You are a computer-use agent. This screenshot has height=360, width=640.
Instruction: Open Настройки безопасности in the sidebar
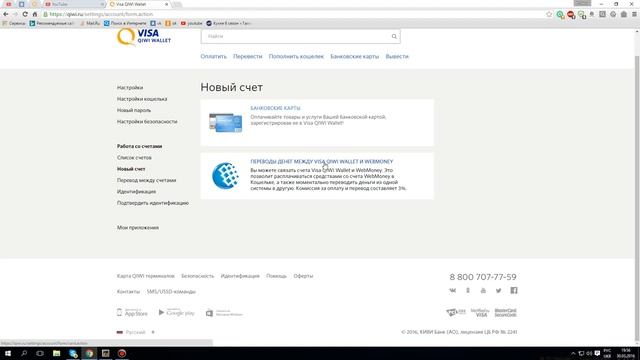coord(147,122)
